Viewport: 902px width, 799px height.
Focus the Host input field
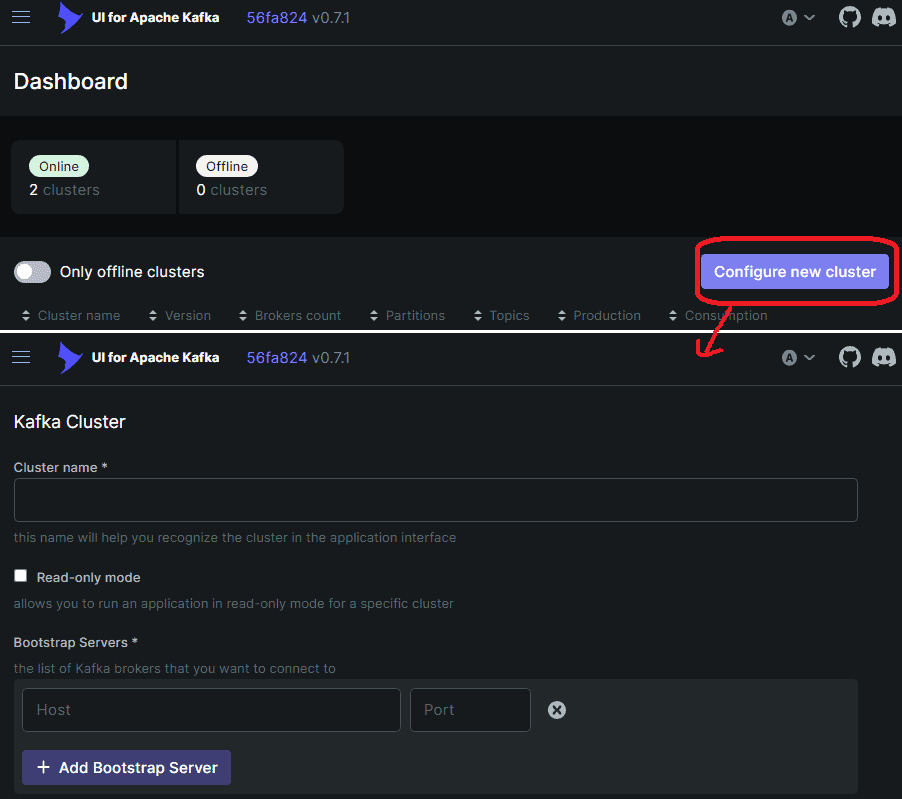211,710
